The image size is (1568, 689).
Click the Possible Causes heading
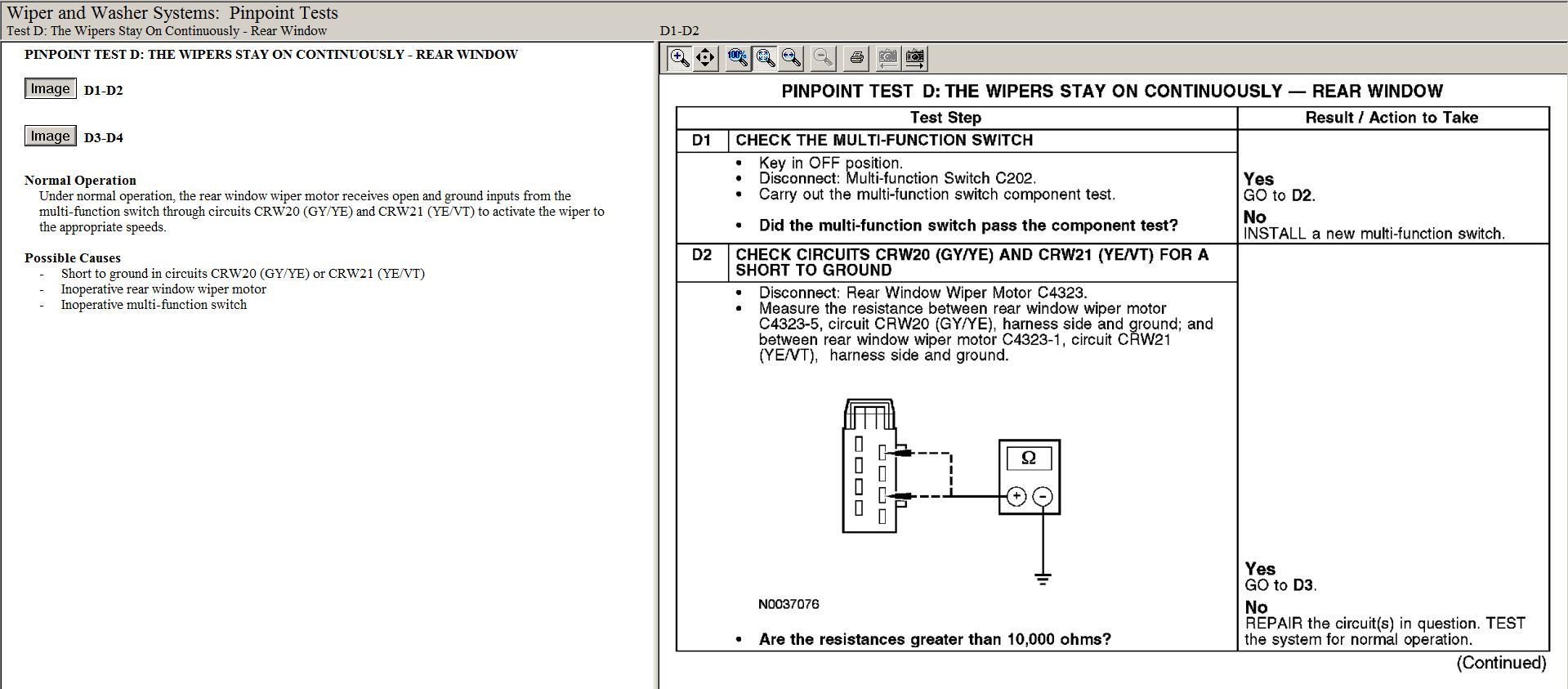pyautogui.click(x=73, y=258)
